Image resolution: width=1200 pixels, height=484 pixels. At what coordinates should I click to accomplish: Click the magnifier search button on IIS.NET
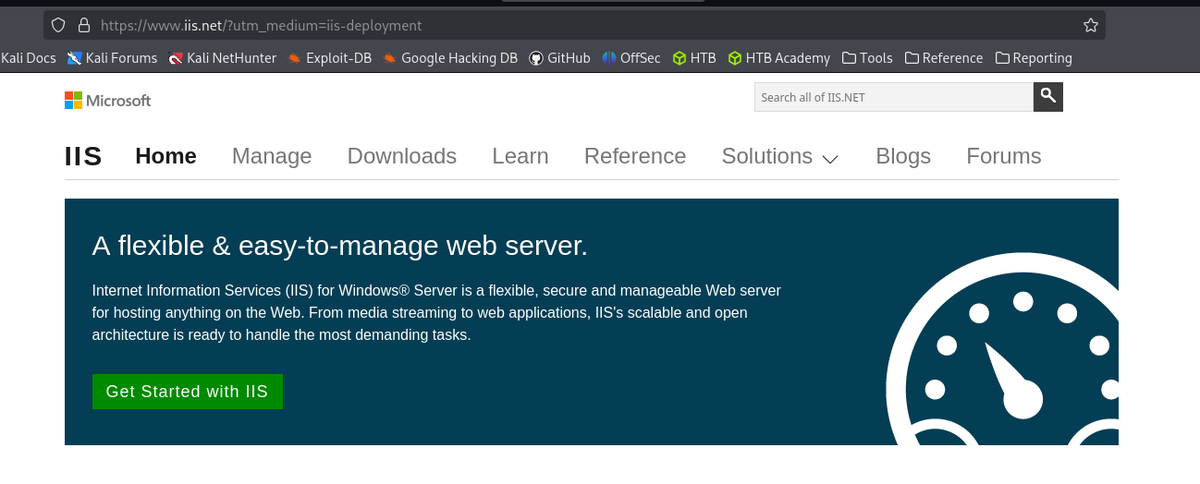[1048, 97]
